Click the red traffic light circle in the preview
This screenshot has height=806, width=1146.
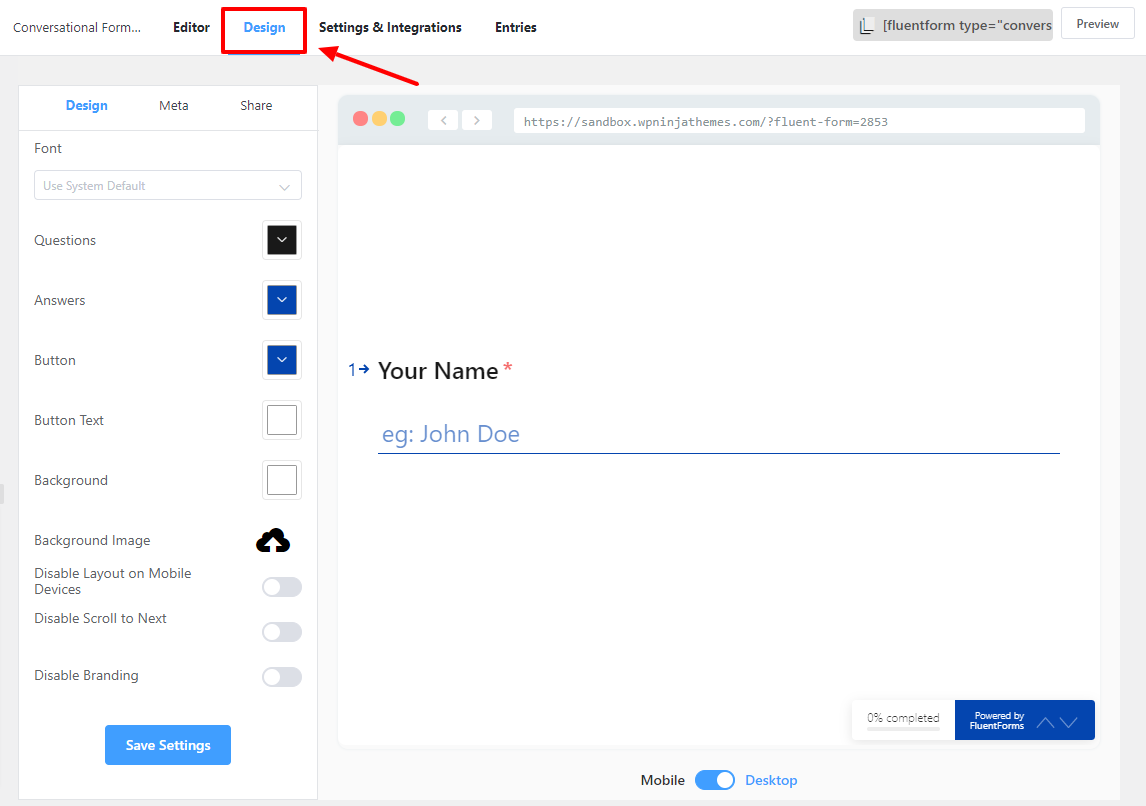[359, 117]
